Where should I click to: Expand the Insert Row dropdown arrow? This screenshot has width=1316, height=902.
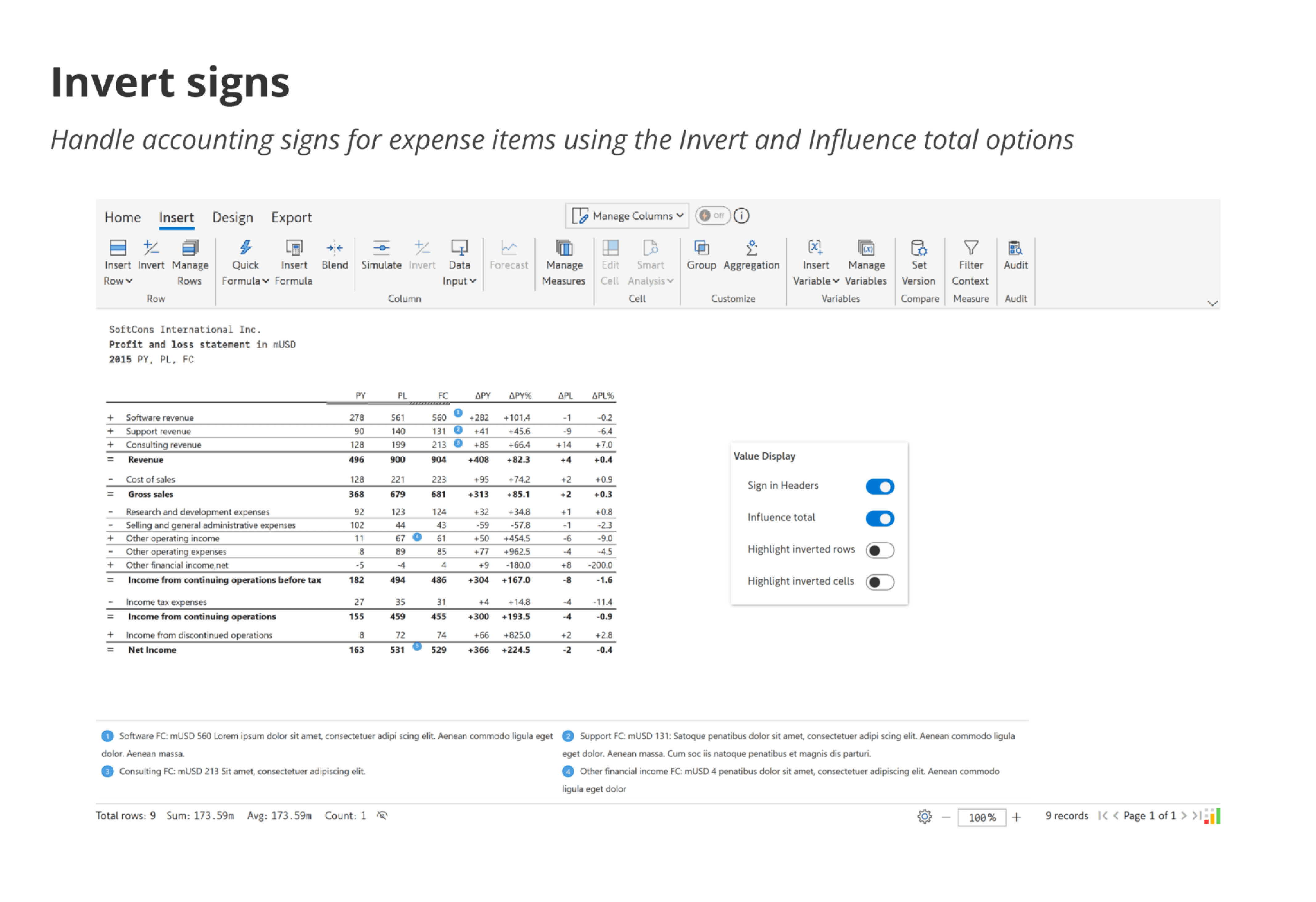click(x=129, y=281)
